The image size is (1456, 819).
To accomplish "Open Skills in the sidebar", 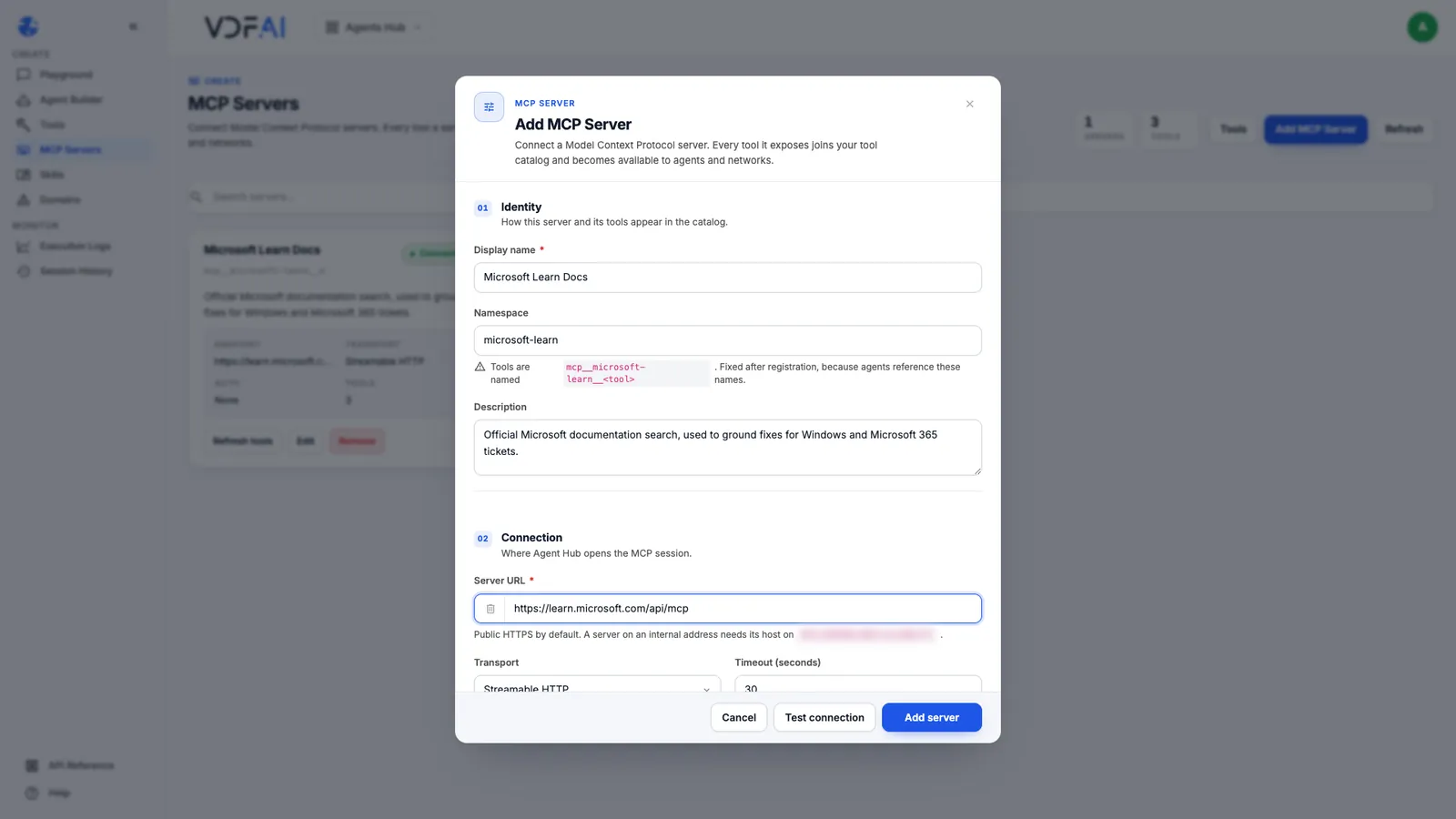I will pos(52,175).
